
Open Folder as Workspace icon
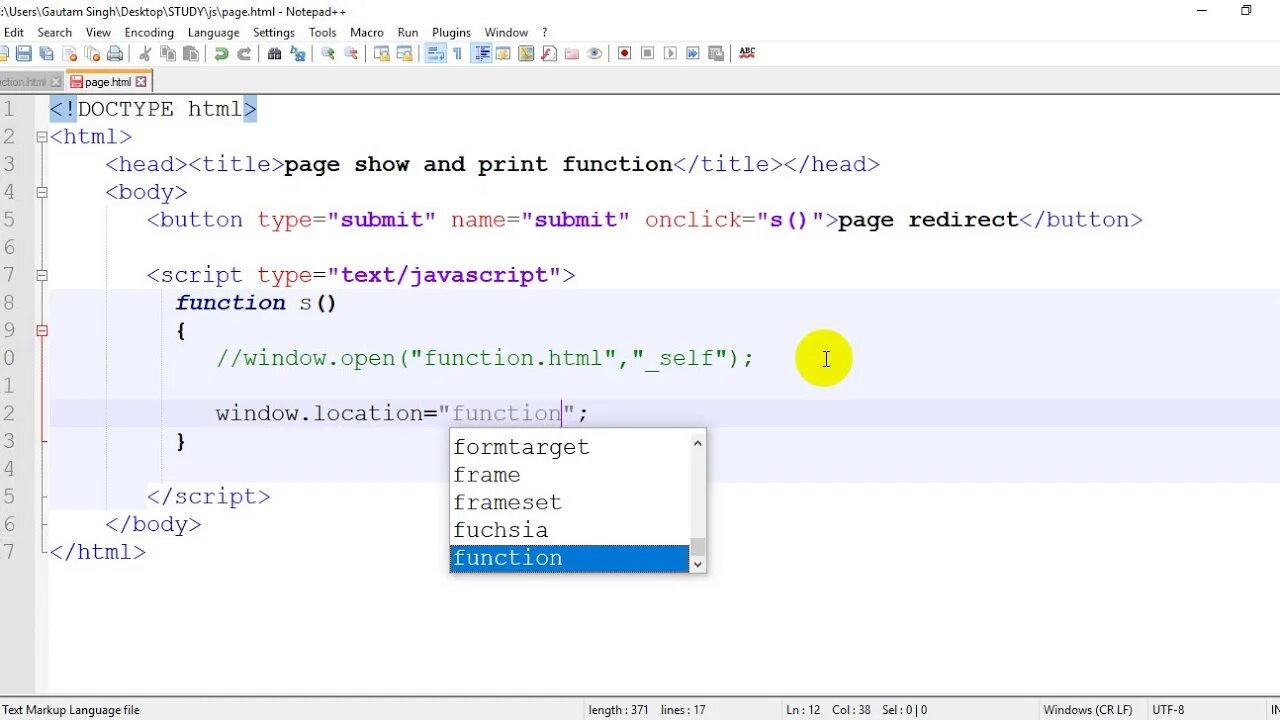(x=572, y=53)
